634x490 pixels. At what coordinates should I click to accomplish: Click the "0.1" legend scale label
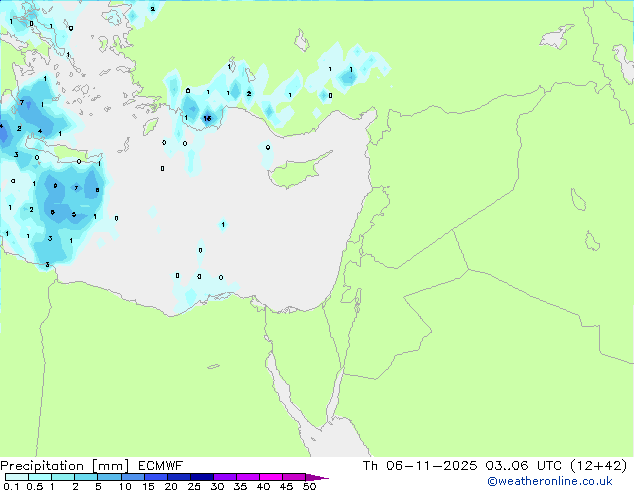click(11, 486)
